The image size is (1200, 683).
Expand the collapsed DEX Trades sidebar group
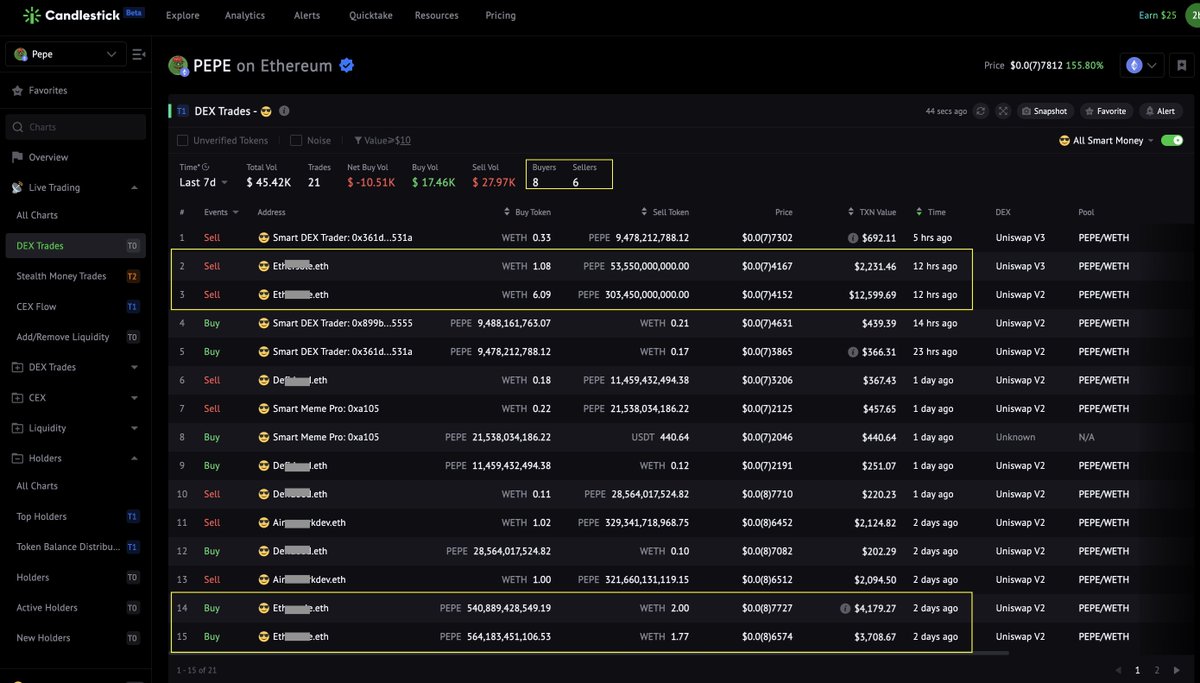pyautogui.click(x=135, y=367)
